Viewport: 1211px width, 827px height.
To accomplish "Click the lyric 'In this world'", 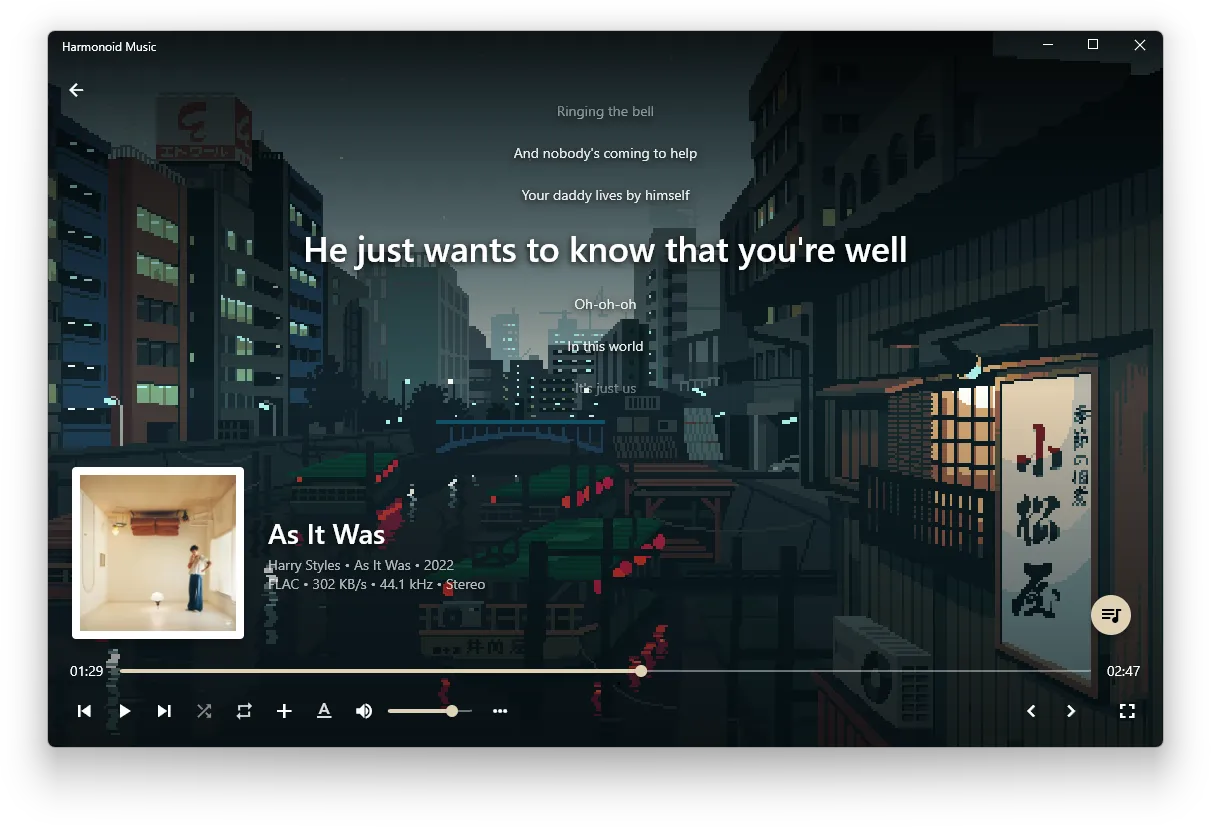I will coord(605,346).
